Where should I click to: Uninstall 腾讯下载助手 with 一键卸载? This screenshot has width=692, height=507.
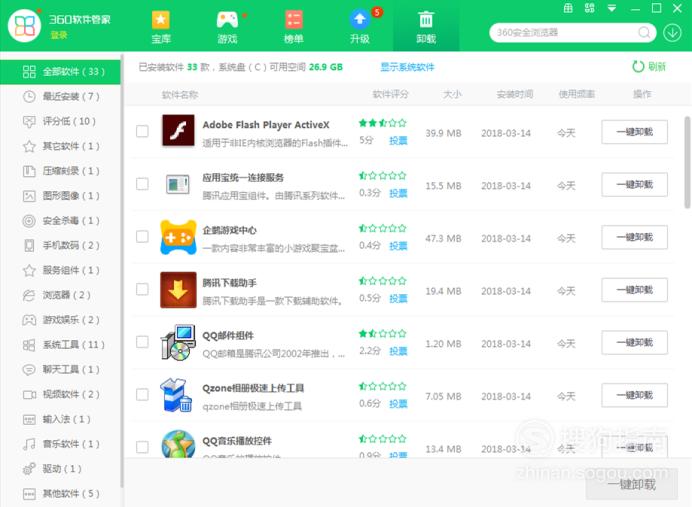[634, 289]
